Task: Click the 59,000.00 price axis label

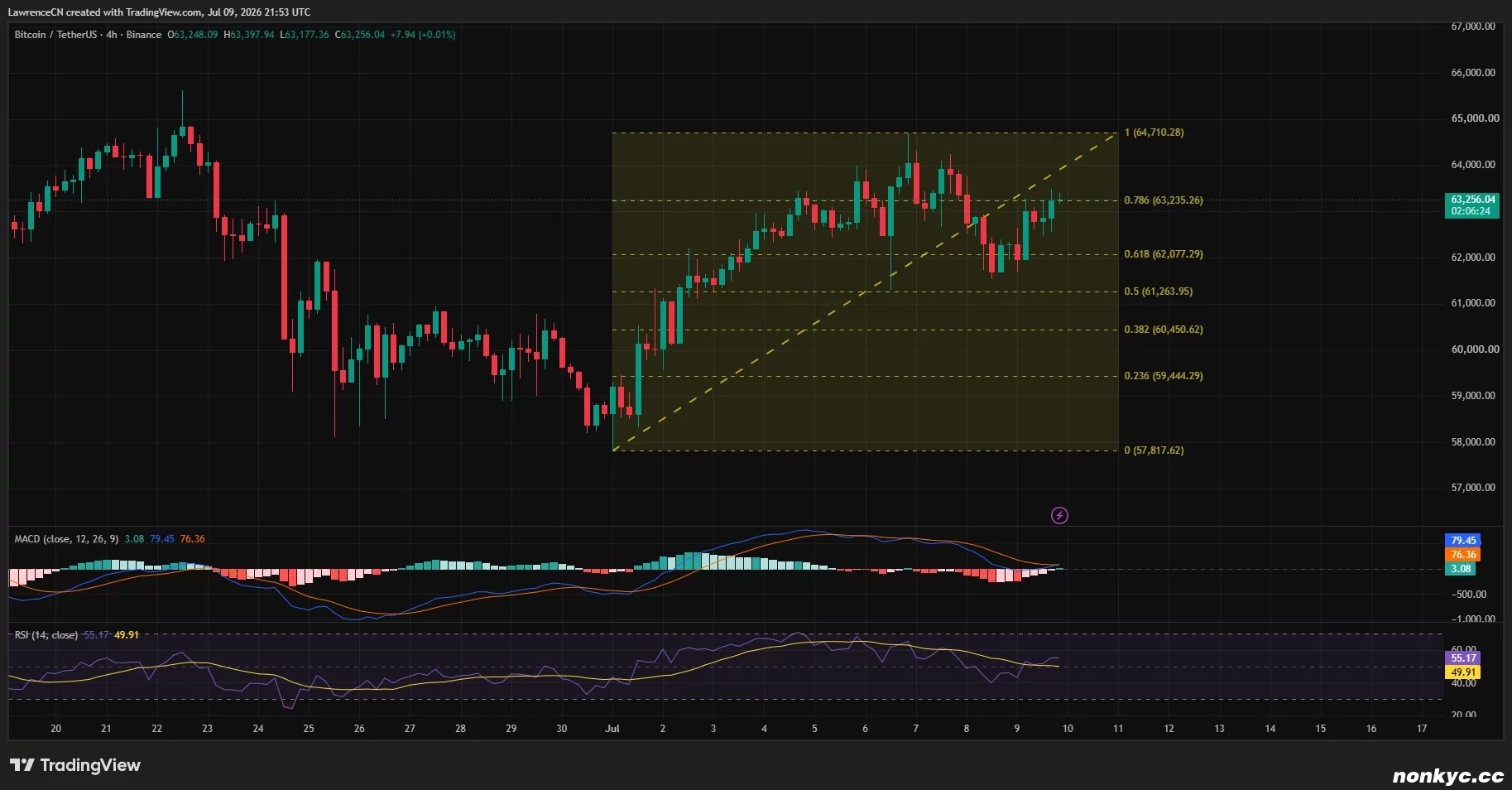Action: click(x=1473, y=396)
